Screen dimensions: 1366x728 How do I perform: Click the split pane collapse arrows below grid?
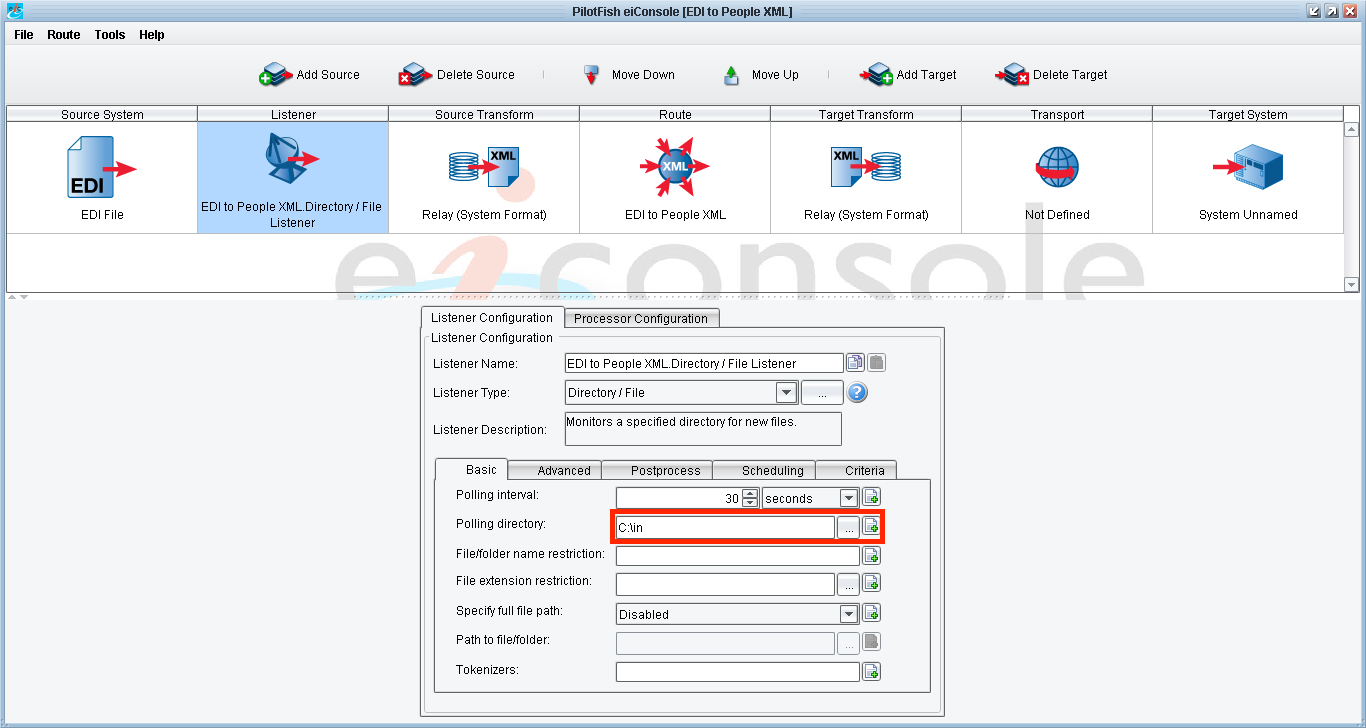[18, 297]
